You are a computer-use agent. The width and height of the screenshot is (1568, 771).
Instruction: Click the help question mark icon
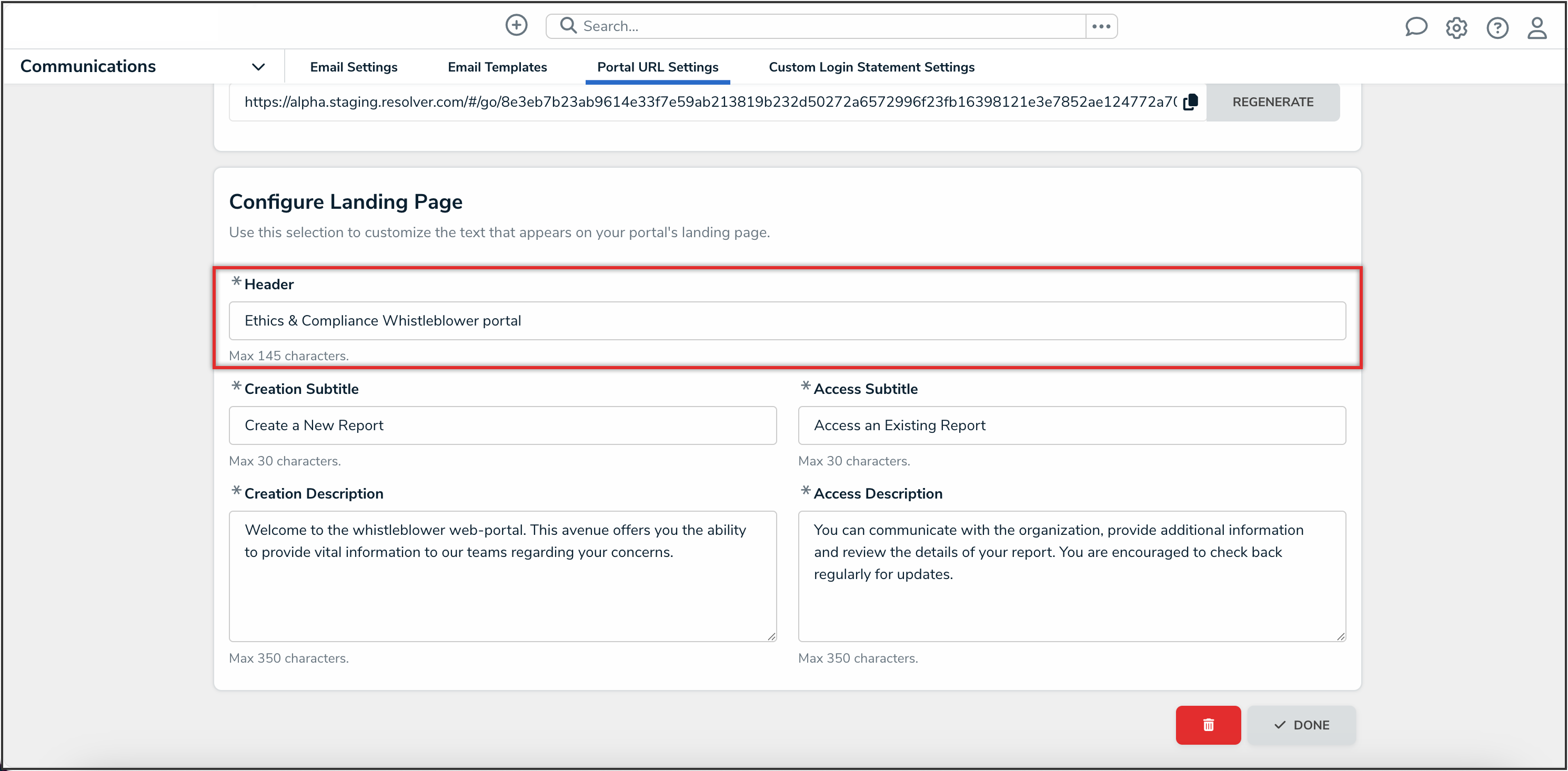[x=1497, y=28]
